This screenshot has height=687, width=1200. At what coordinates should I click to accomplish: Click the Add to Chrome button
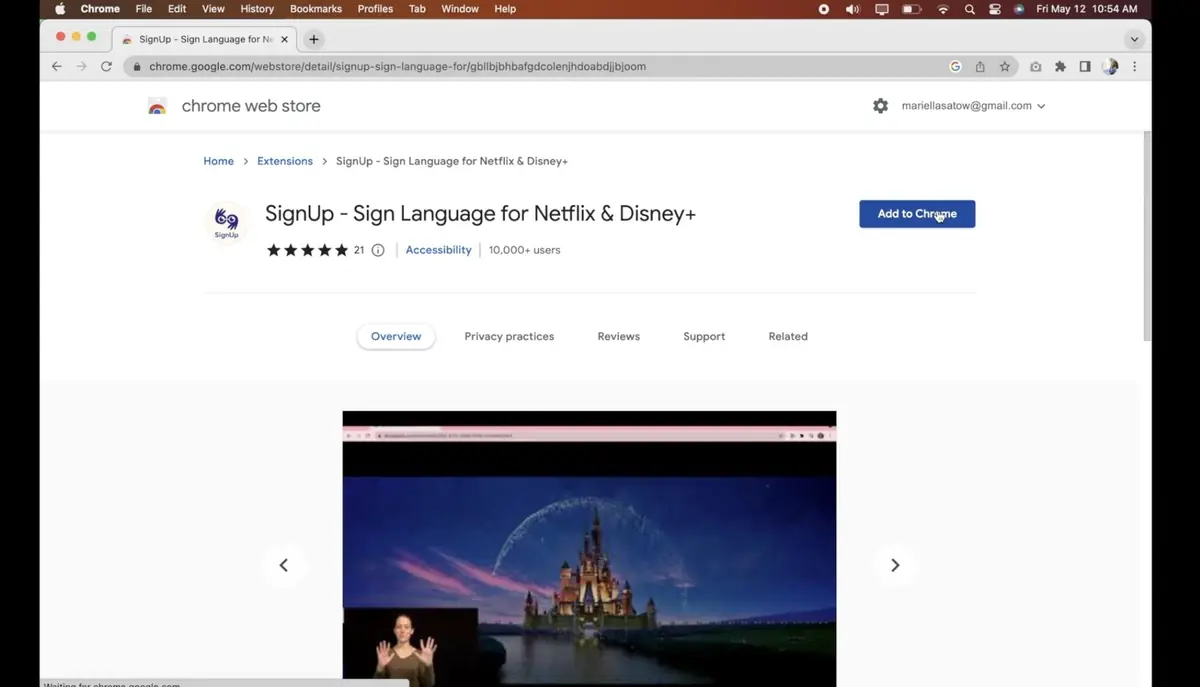tap(917, 214)
